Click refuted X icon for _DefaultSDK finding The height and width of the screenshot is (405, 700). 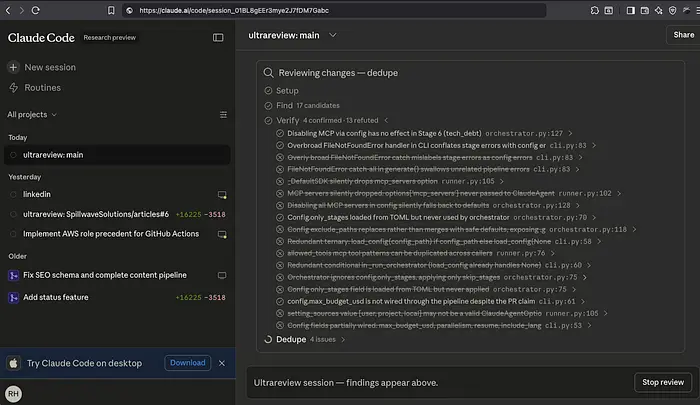280,181
